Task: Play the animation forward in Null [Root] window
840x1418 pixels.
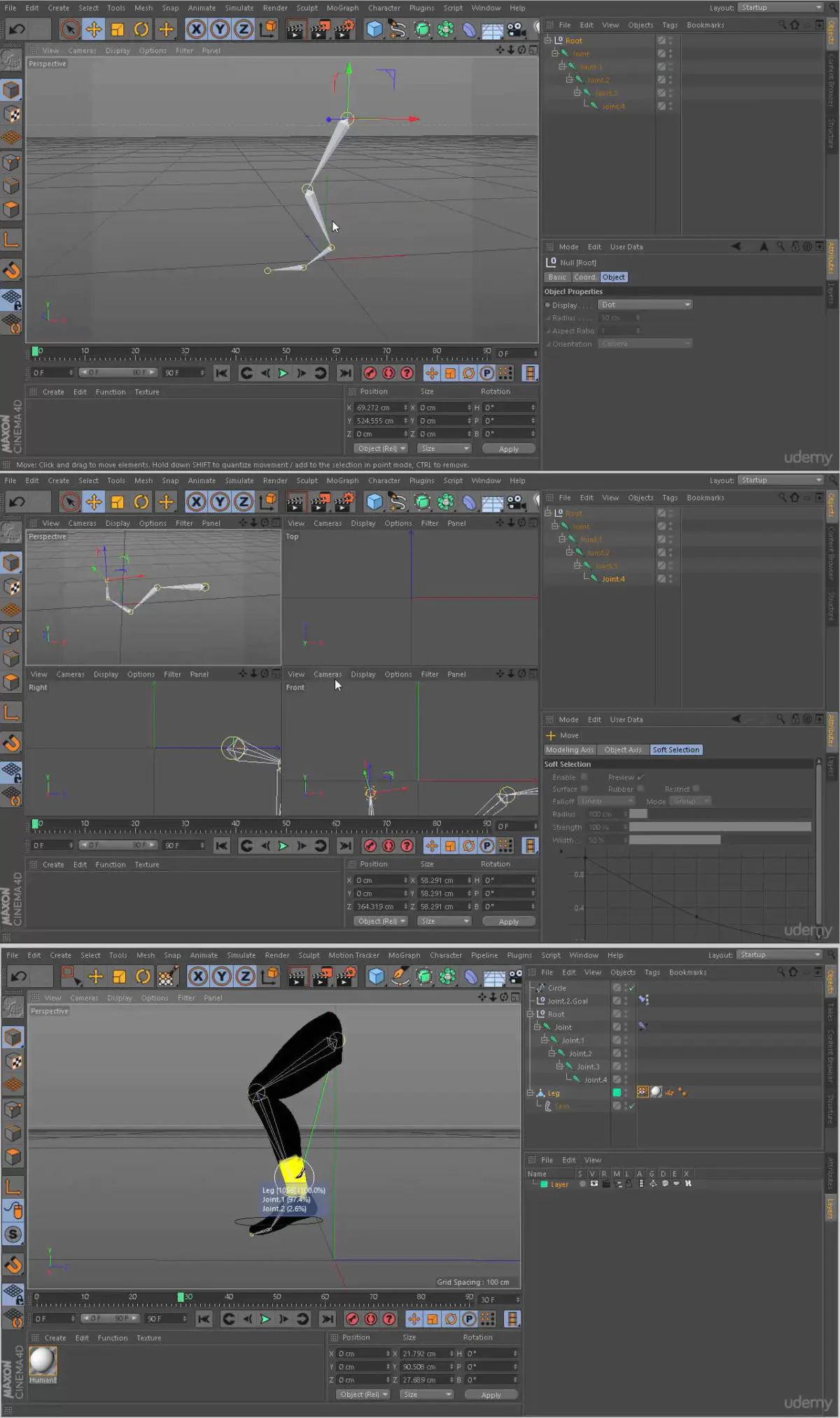Action: click(x=283, y=373)
